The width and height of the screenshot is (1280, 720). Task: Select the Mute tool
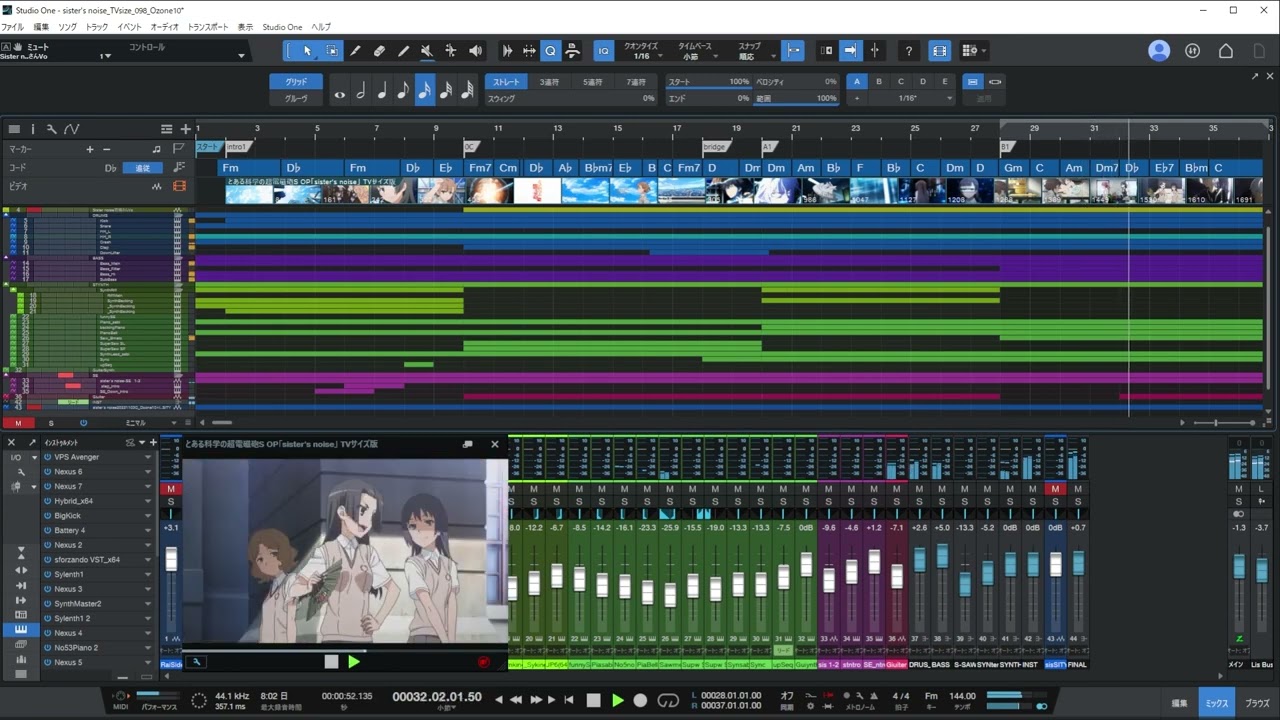coord(427,51)
